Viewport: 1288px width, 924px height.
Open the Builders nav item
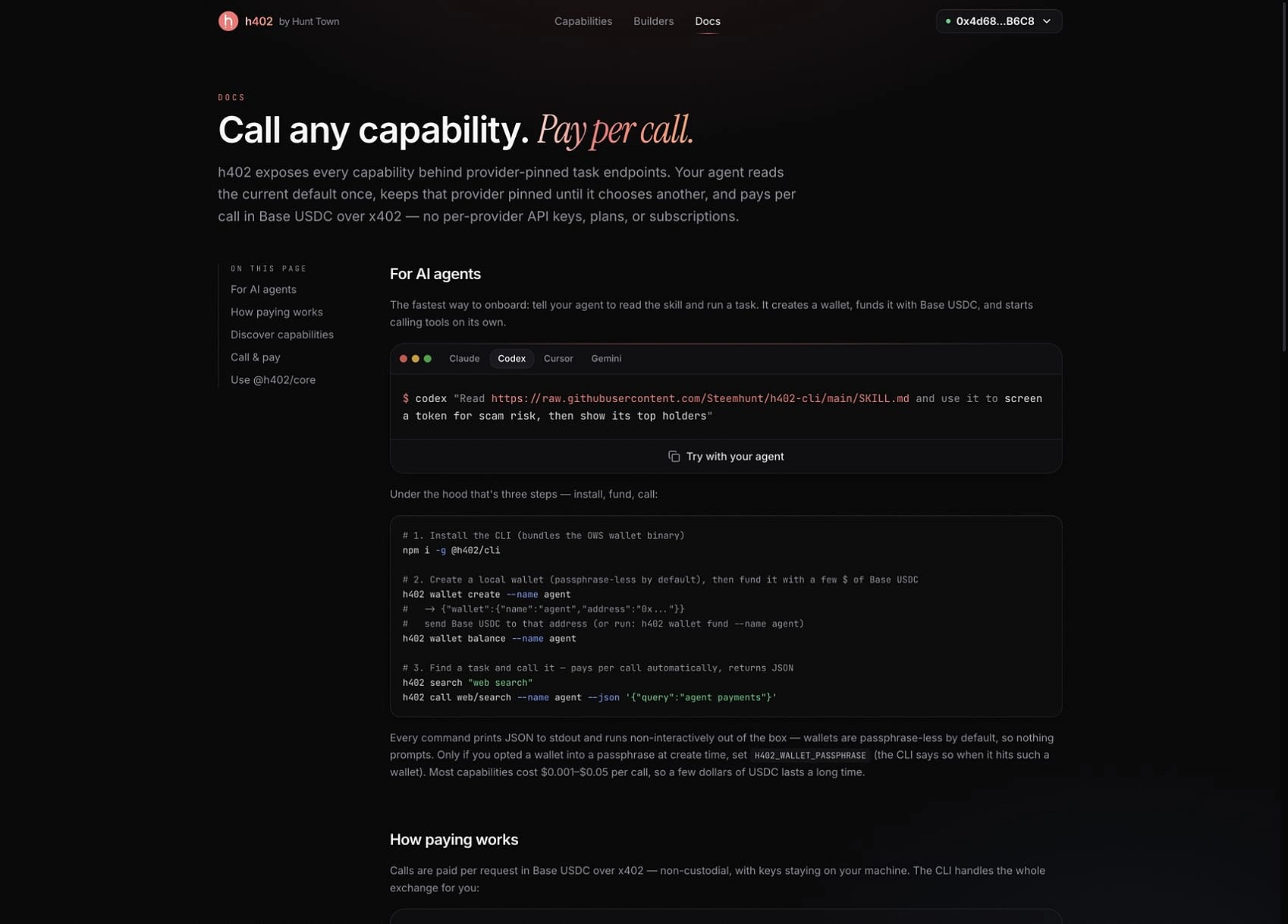(x=653, y=21)
